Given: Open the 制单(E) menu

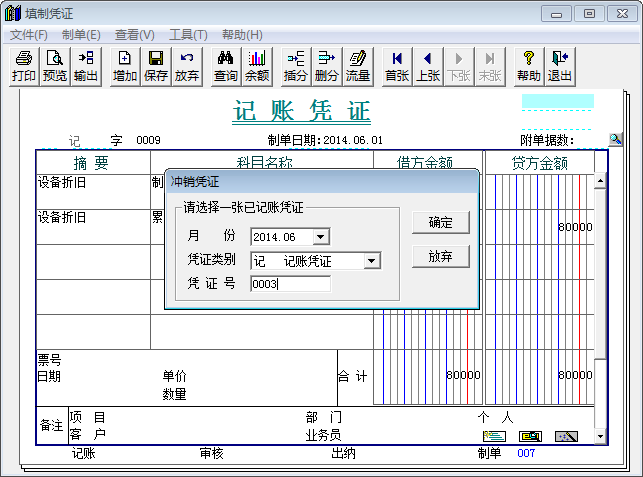Looking at the screenshot, I should [x=81, y=35].
